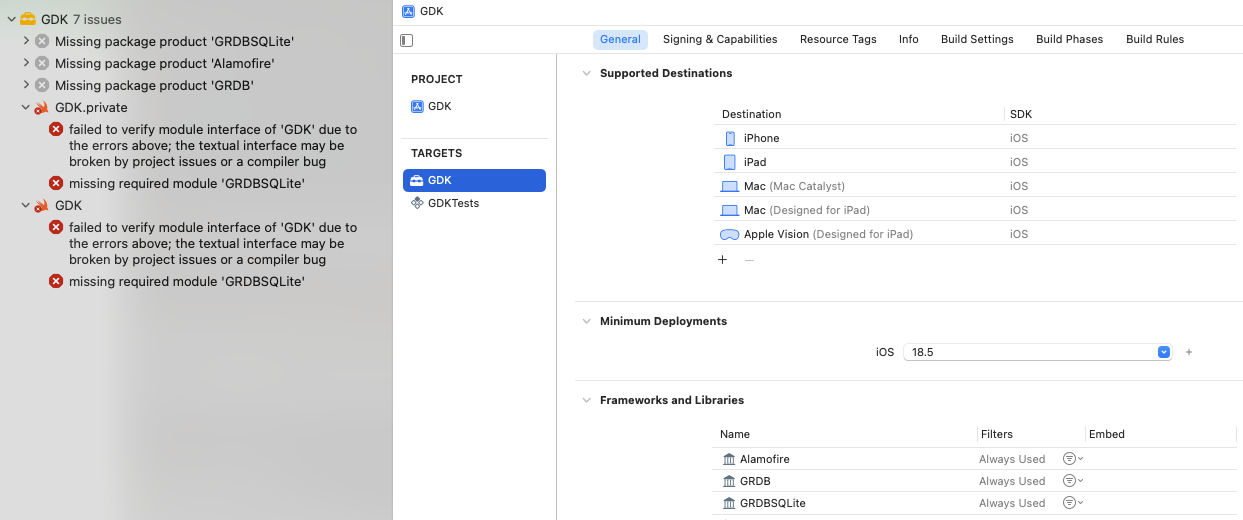Viewport: 1243px width, 520px height.
Task: Remove the selected supported destination
Action: pyautogui.click(x=749, y=260)
